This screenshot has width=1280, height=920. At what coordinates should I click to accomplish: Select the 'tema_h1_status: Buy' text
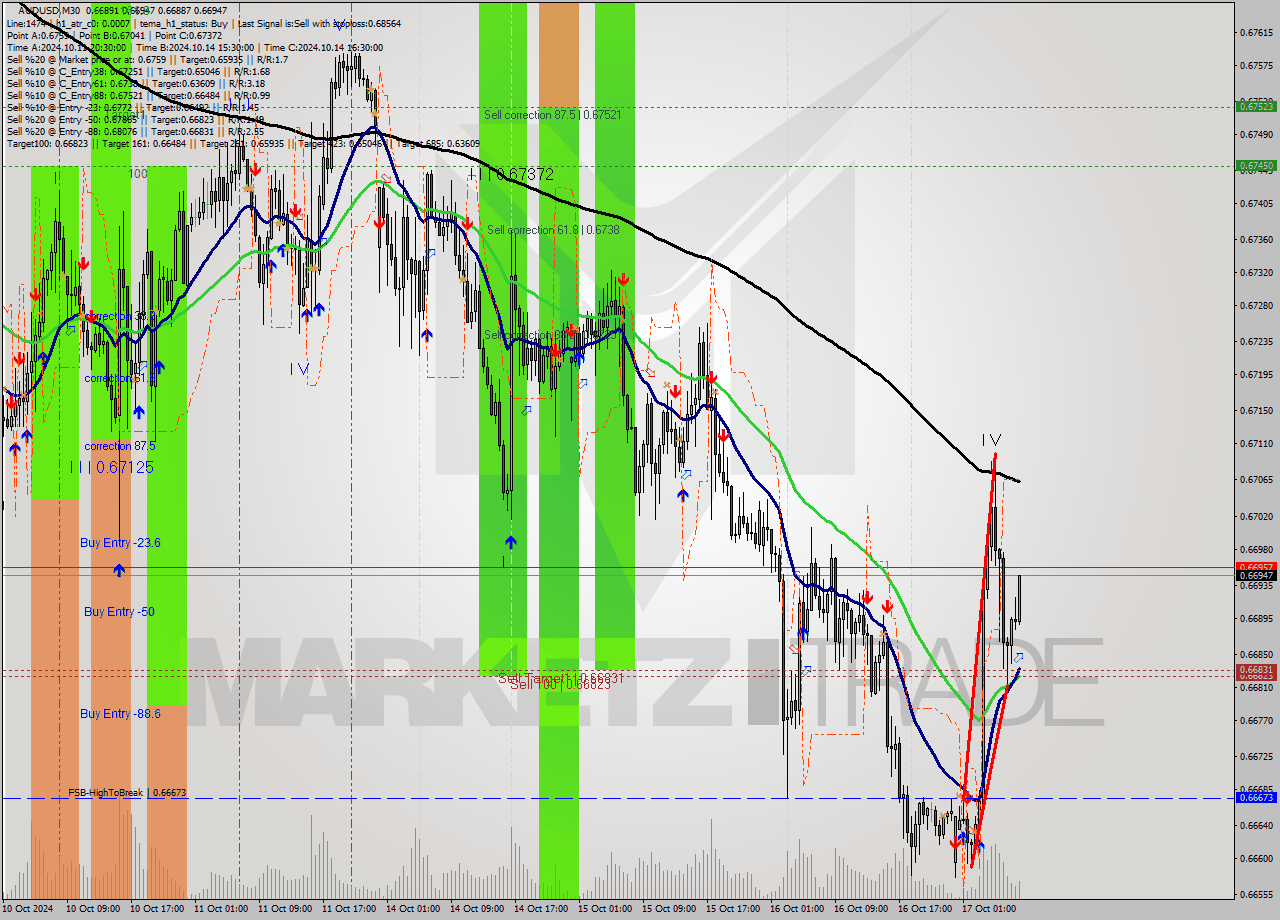coord(184,22)
